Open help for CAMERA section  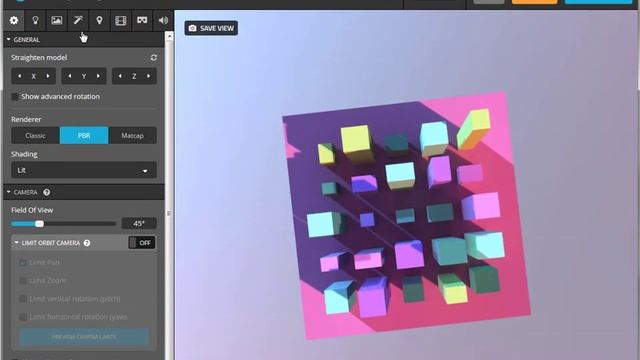[47, 192]
